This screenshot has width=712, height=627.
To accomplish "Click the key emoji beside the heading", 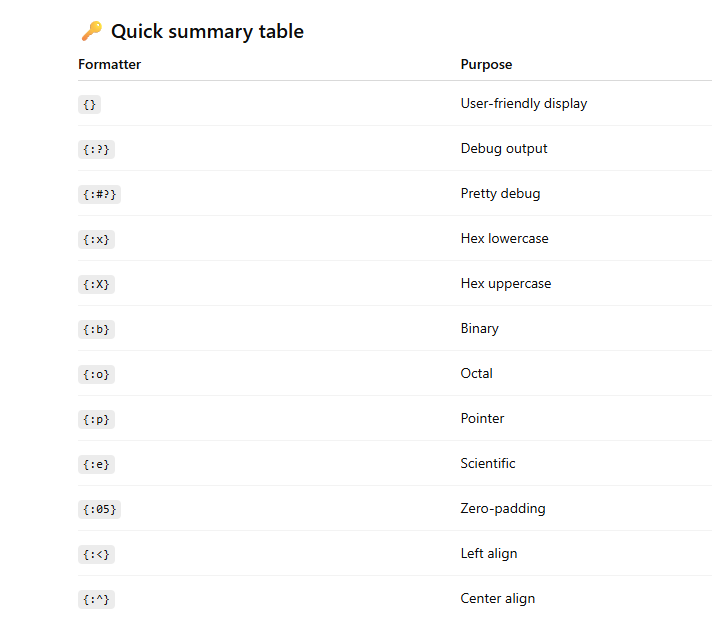I will 91,31.
